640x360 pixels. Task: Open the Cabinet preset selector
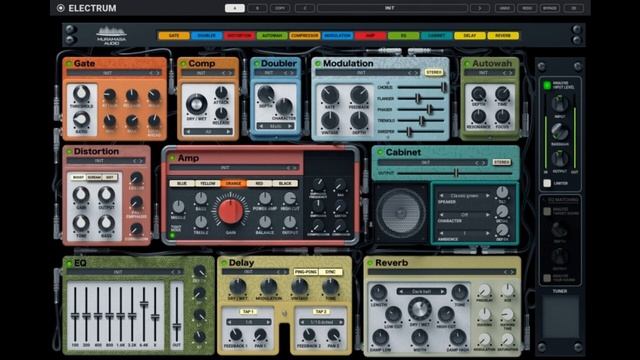click(x=433, y=162)
